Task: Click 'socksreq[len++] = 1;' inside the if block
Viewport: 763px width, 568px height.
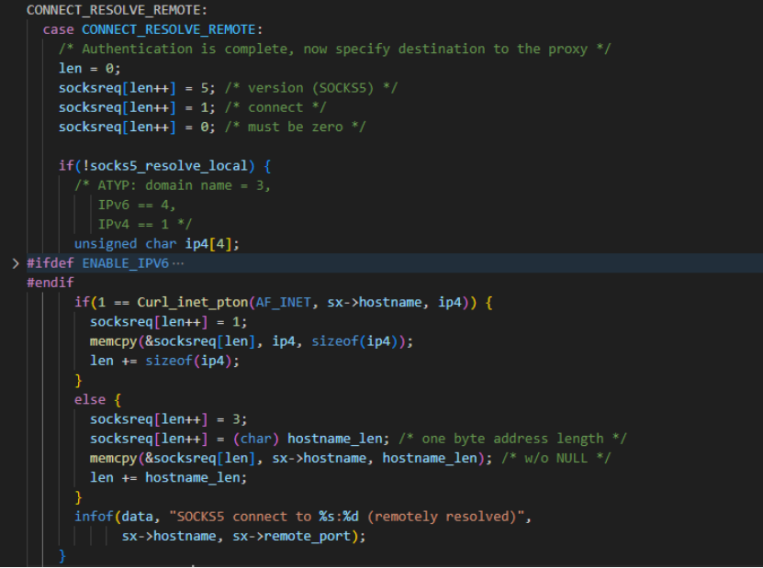Action: coord(168,322)
